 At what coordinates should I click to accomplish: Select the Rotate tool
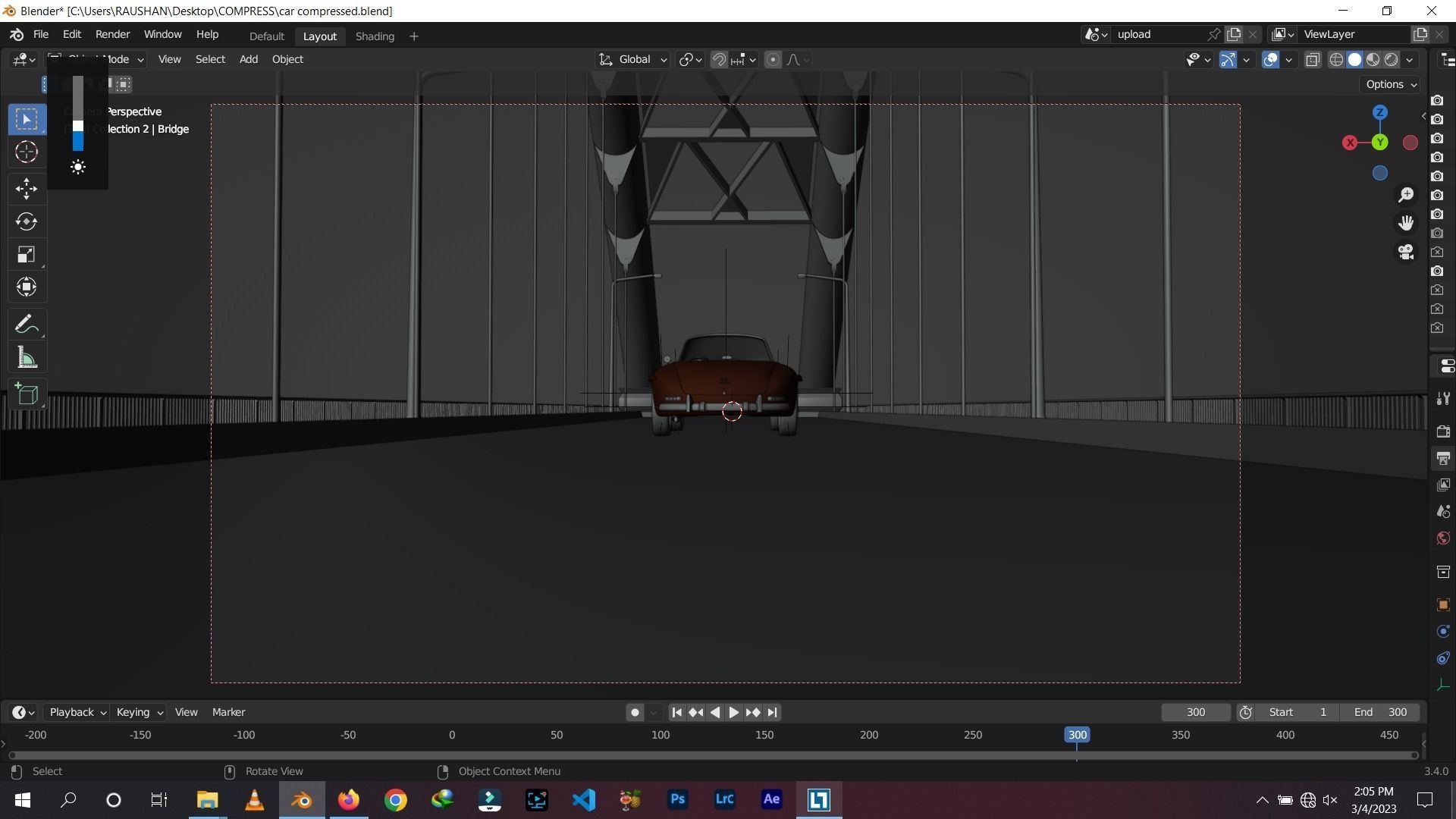coord(27,221)
